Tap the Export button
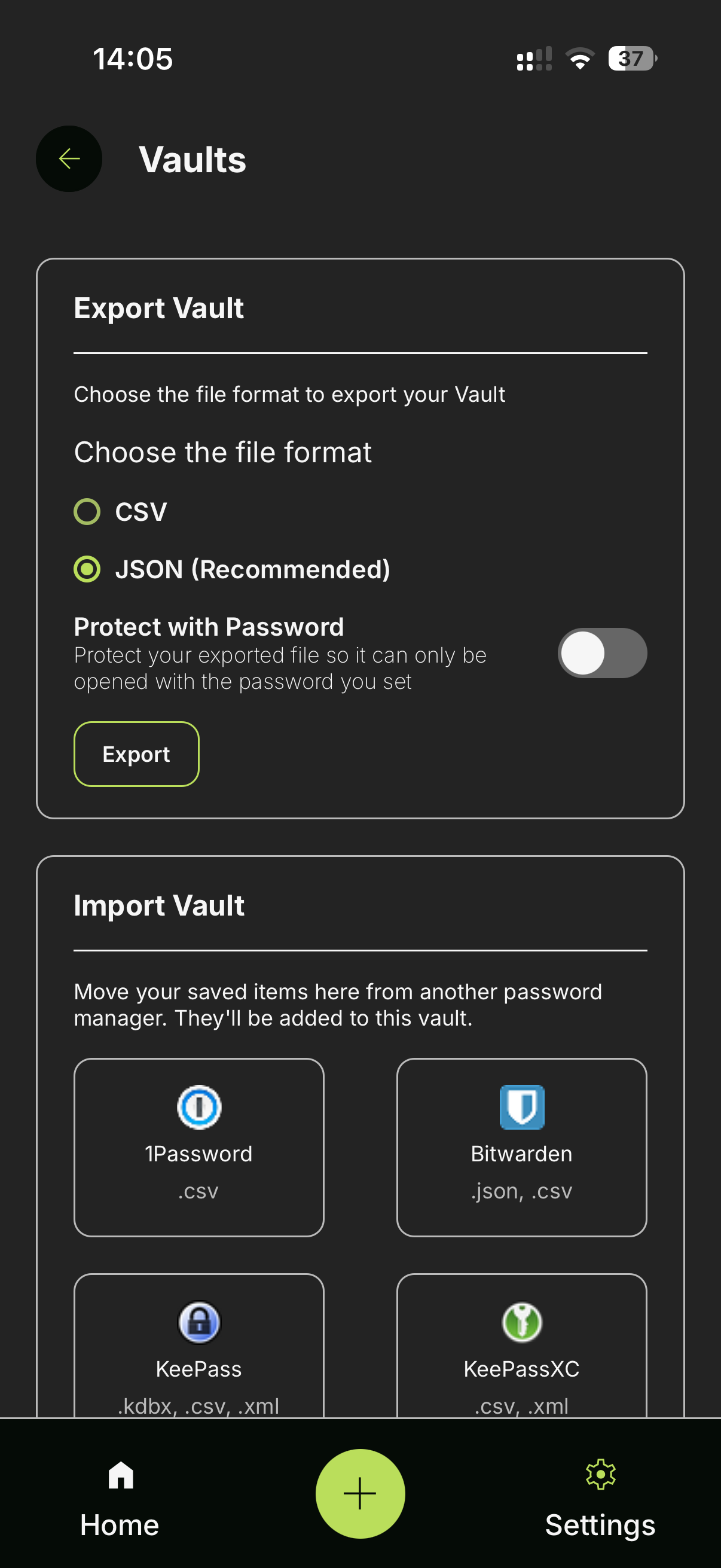 [136, 754]
